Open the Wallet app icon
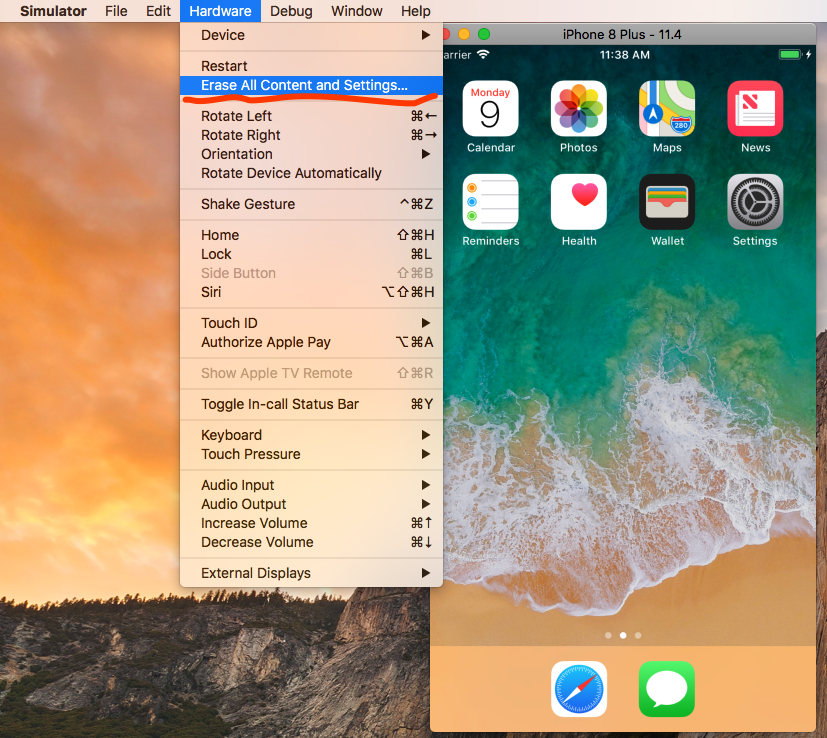 tap(667, 202)
